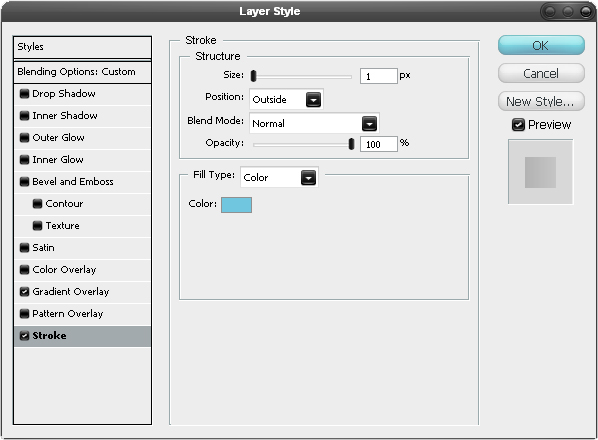Click the Opacity slider handle
This screenshot has height=440, width=598.
click(x=351, y=144)
